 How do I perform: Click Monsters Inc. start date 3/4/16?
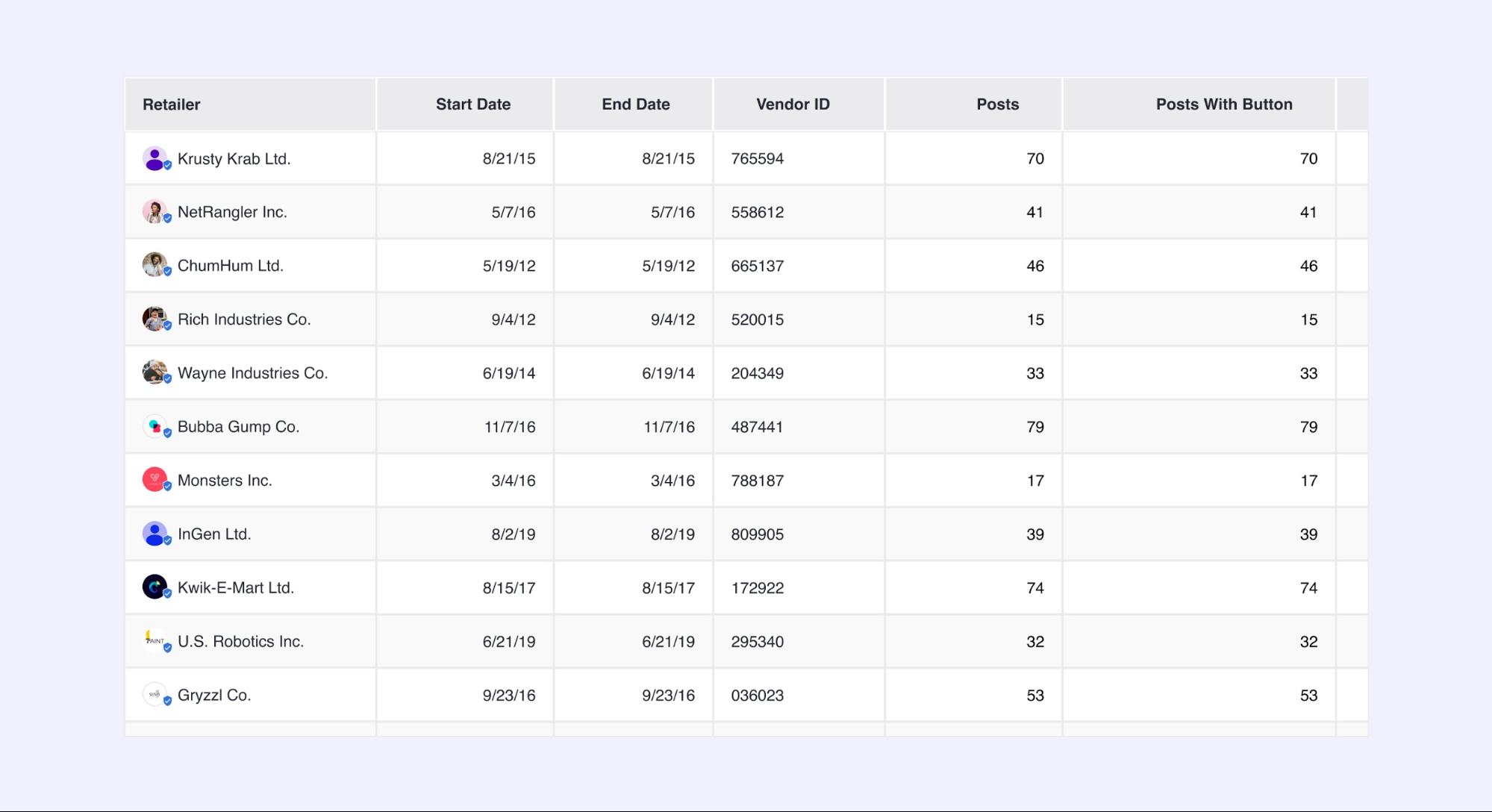514,481
